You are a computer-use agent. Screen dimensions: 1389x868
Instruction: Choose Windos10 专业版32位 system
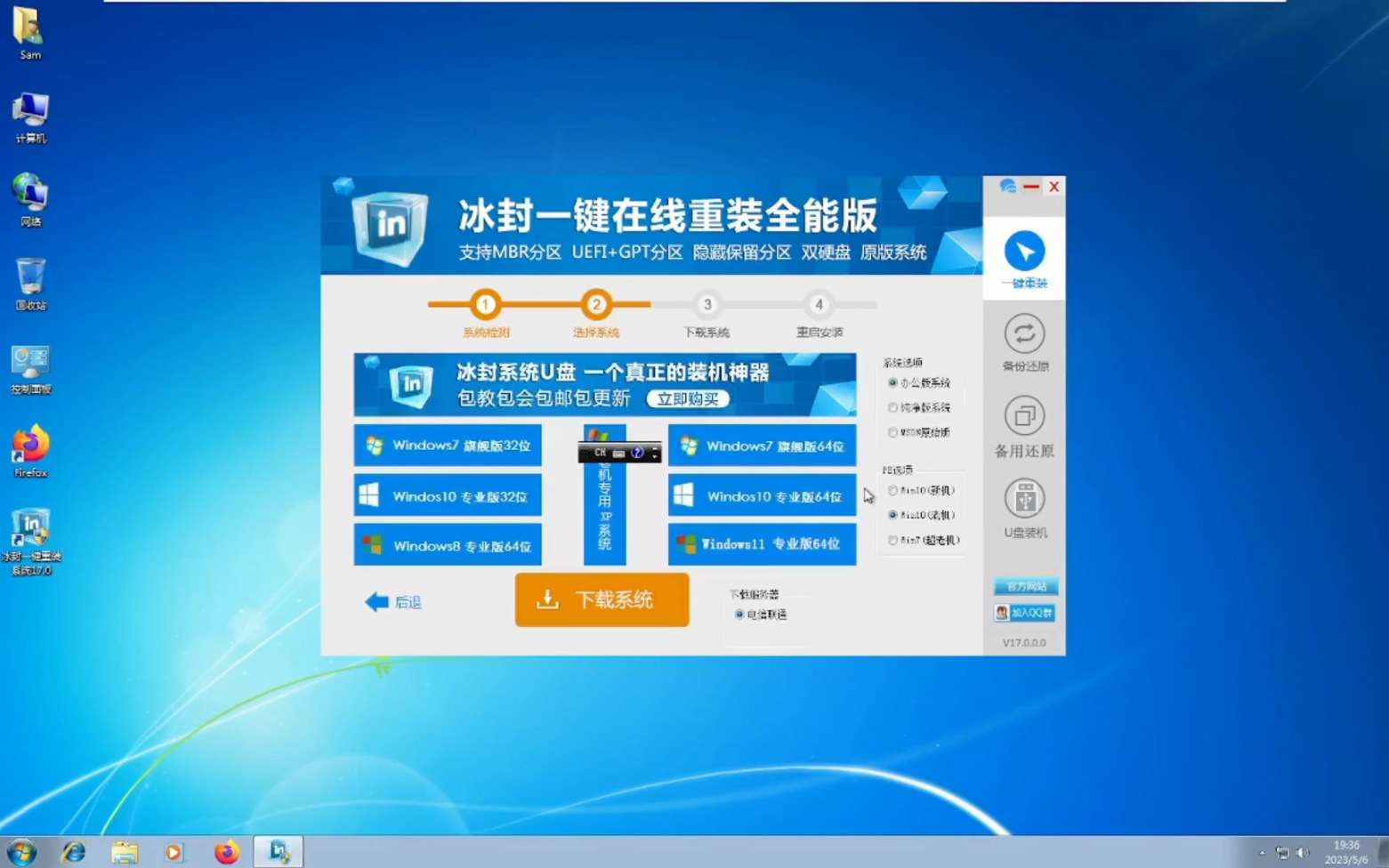(x=448, y=496)
